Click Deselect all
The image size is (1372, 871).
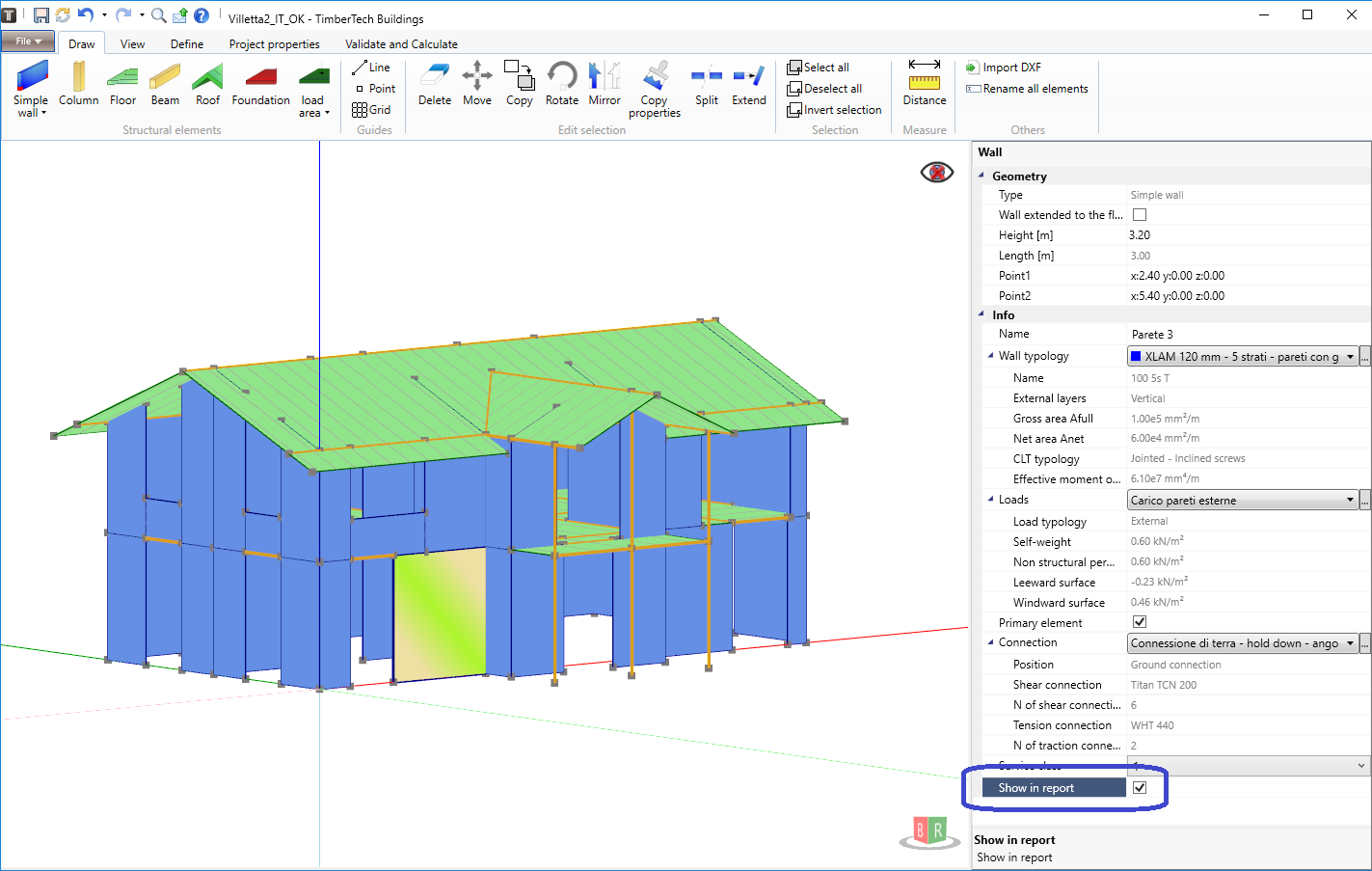tap(824, 89)
